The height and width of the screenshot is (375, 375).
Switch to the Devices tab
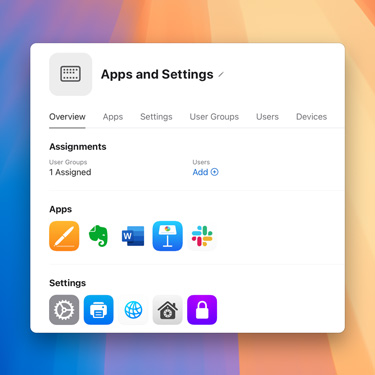pyautogui.click(x=312, y=117)
